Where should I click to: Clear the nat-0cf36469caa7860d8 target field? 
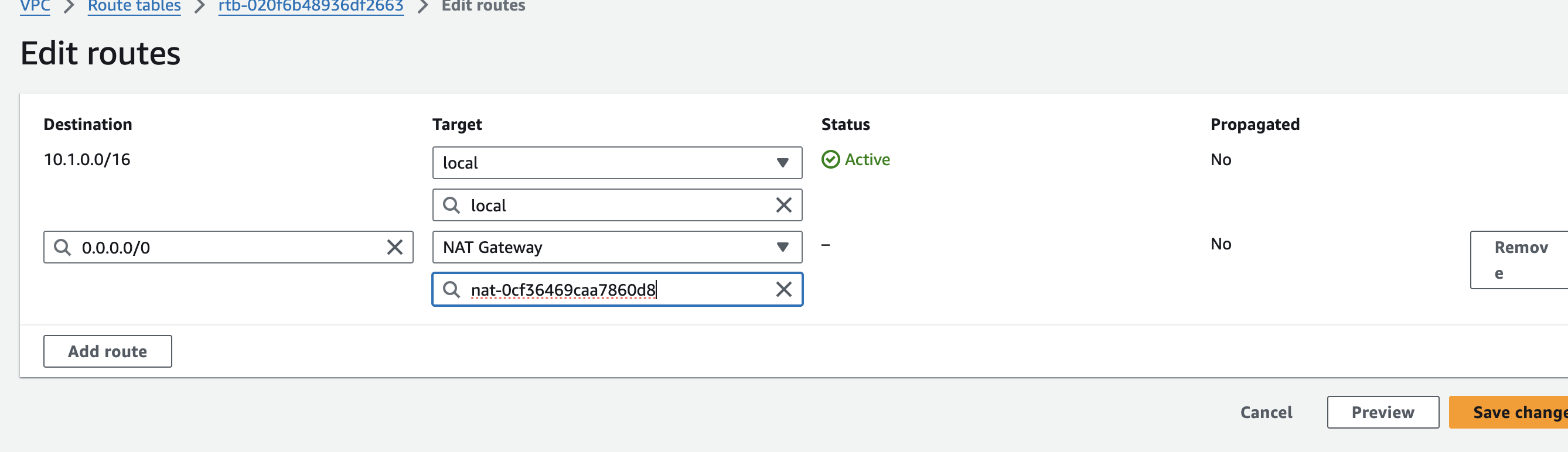(x=783, y=289)
